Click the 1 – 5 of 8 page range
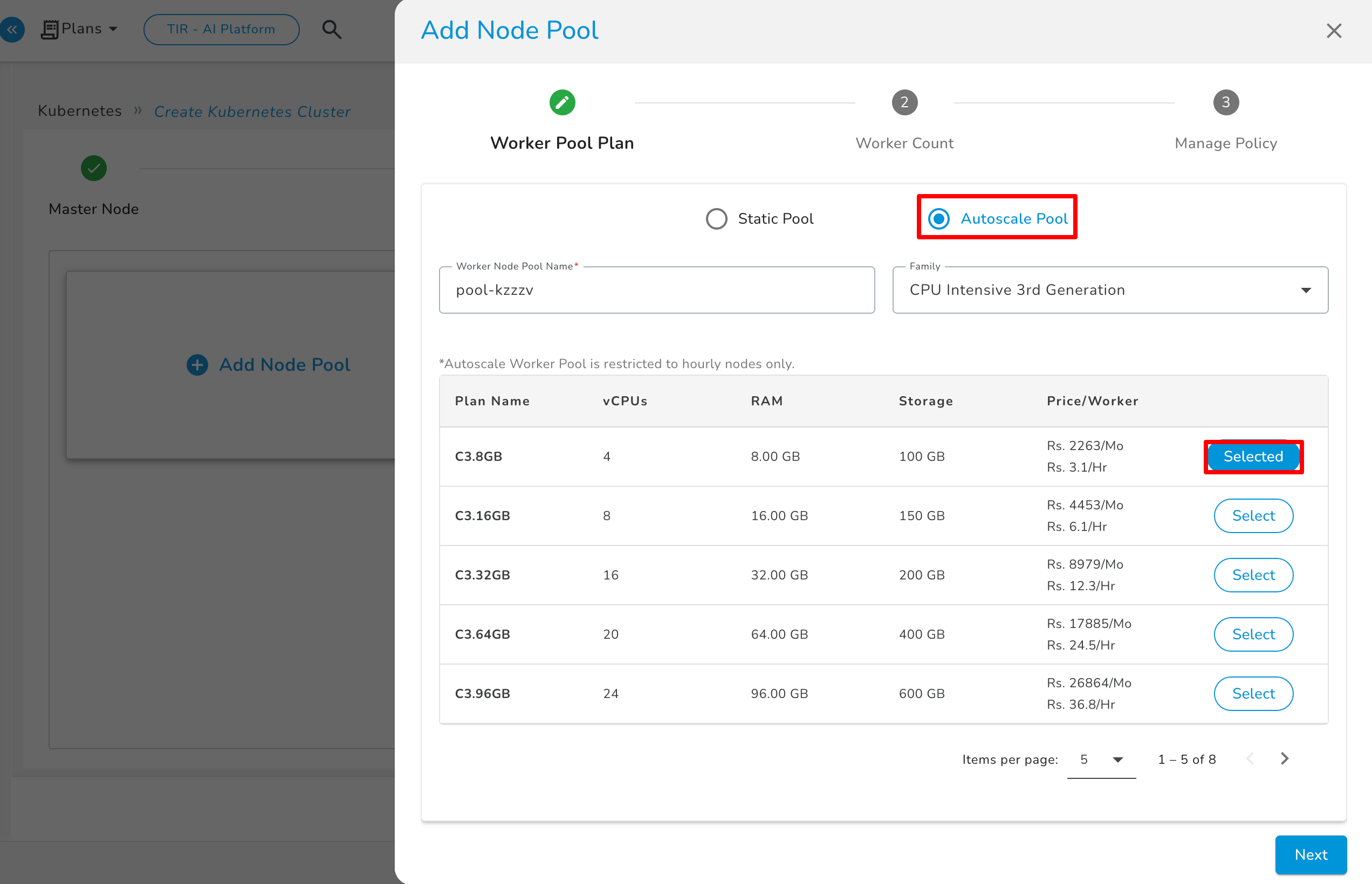This screenshot has width=1372, height=884. coord(1186,759)
